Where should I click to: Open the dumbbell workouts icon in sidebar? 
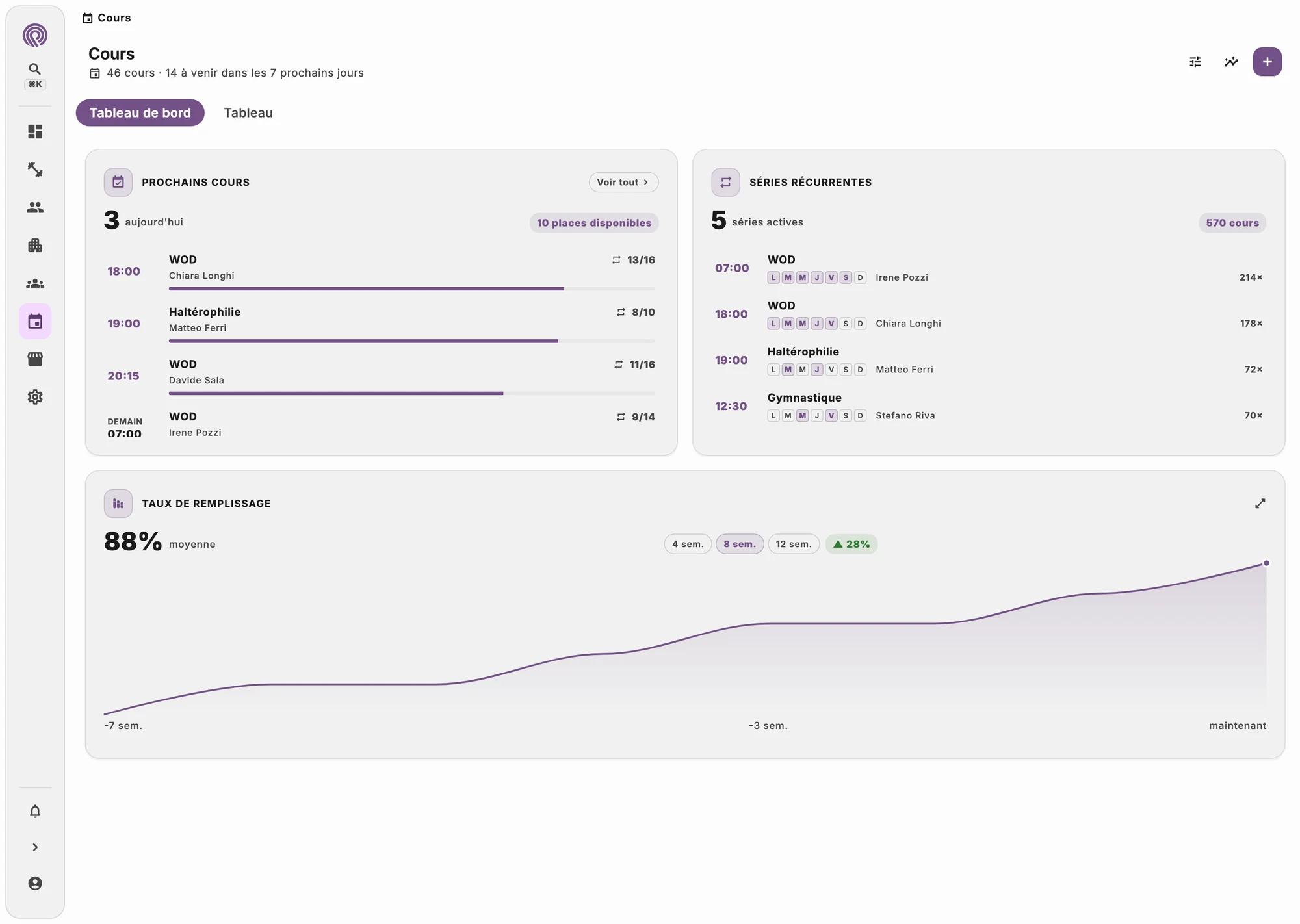35,170
